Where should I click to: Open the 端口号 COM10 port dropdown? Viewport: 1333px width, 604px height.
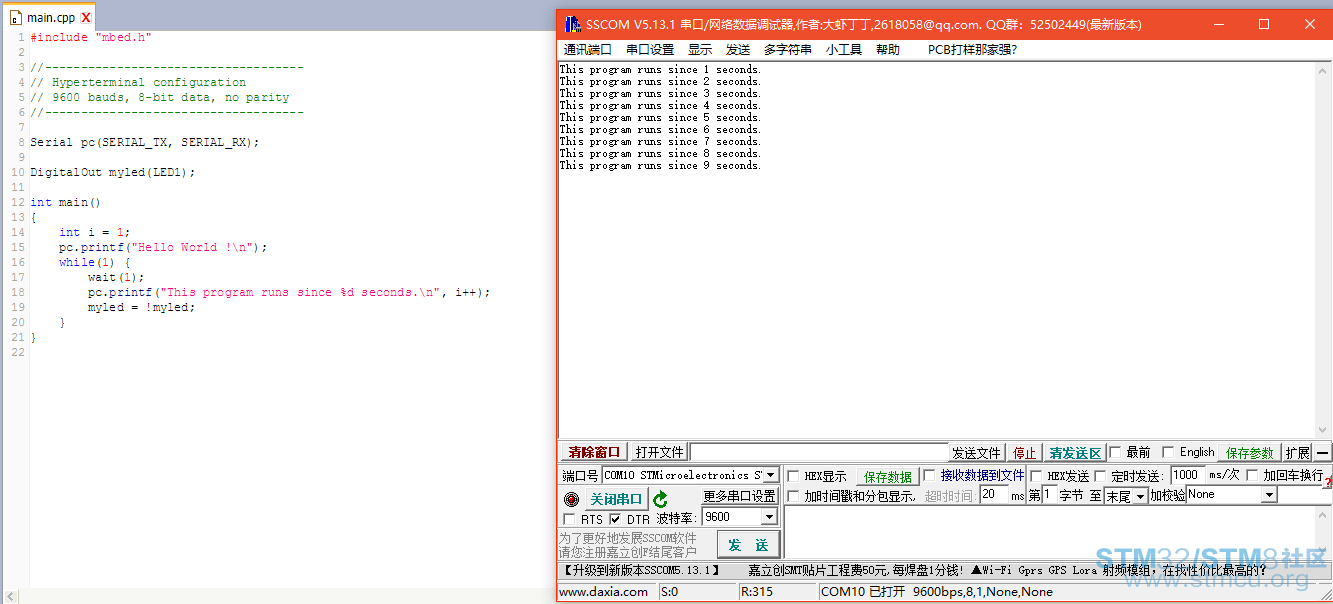pyautogui.click(x=770, y=475)
